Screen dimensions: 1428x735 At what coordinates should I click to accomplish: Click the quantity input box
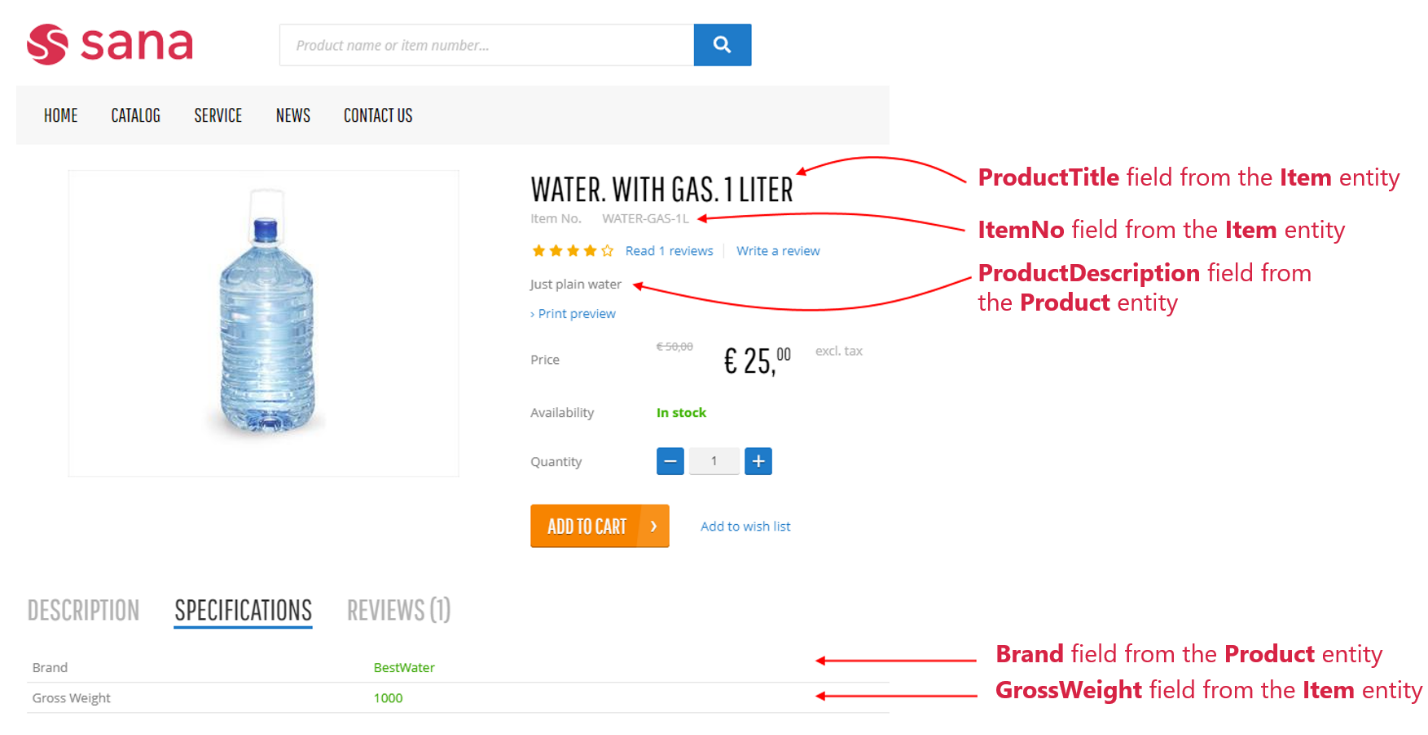pos(714,461)
